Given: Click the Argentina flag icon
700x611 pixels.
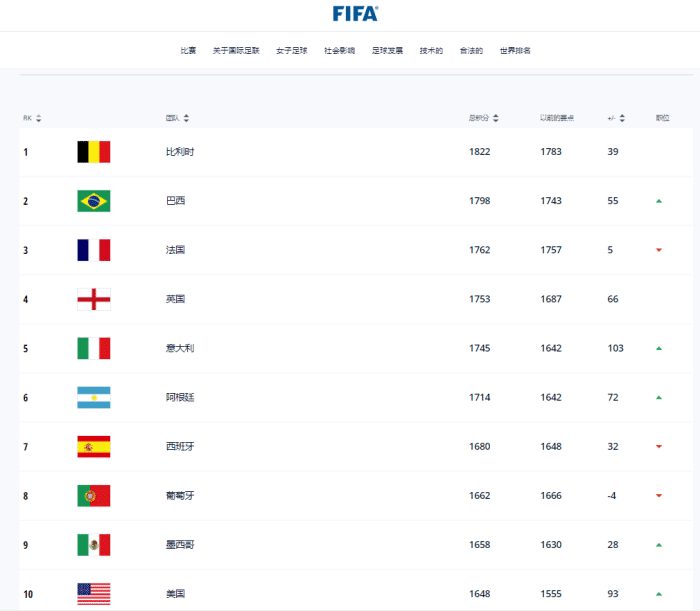Looking at the screenshot, I should (94, 397).
